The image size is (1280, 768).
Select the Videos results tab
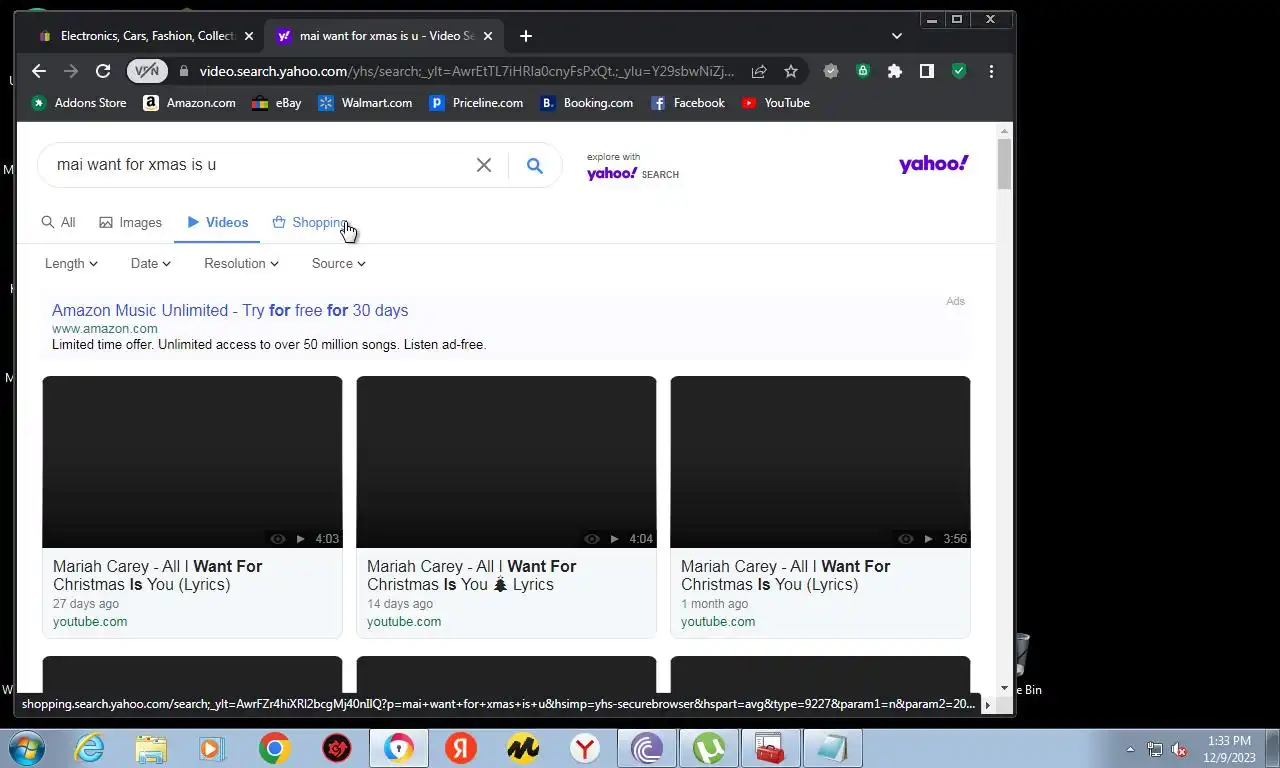coord(217,222)
